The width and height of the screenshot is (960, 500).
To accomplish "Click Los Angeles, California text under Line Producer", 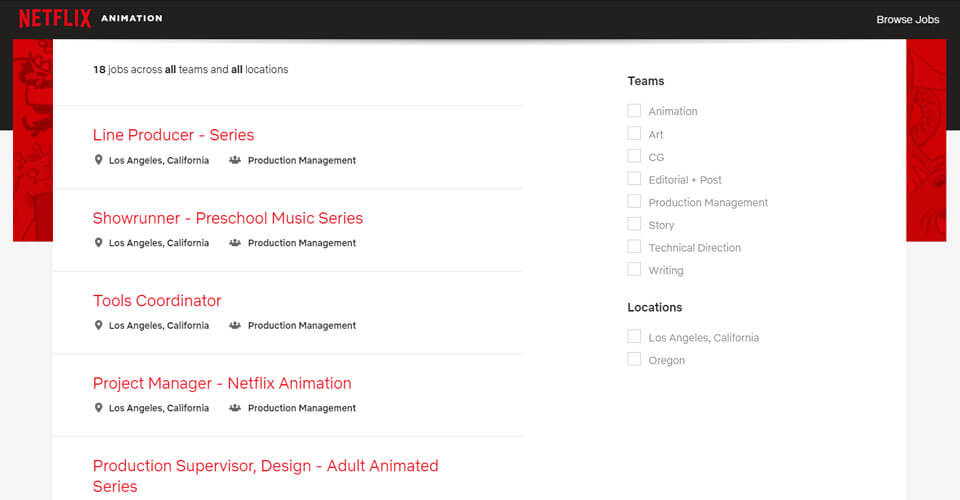I will [x=159, y=160].
